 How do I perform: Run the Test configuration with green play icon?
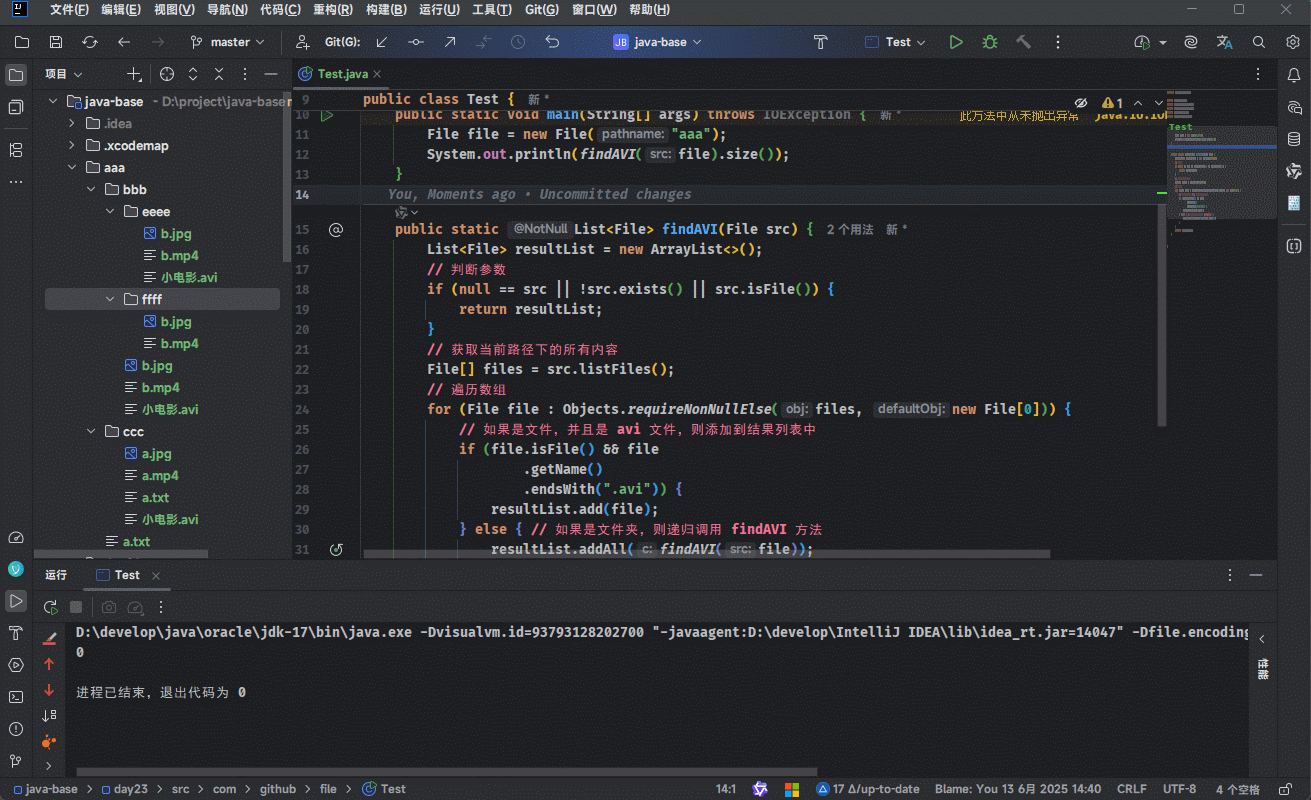[x=956, y=42]
